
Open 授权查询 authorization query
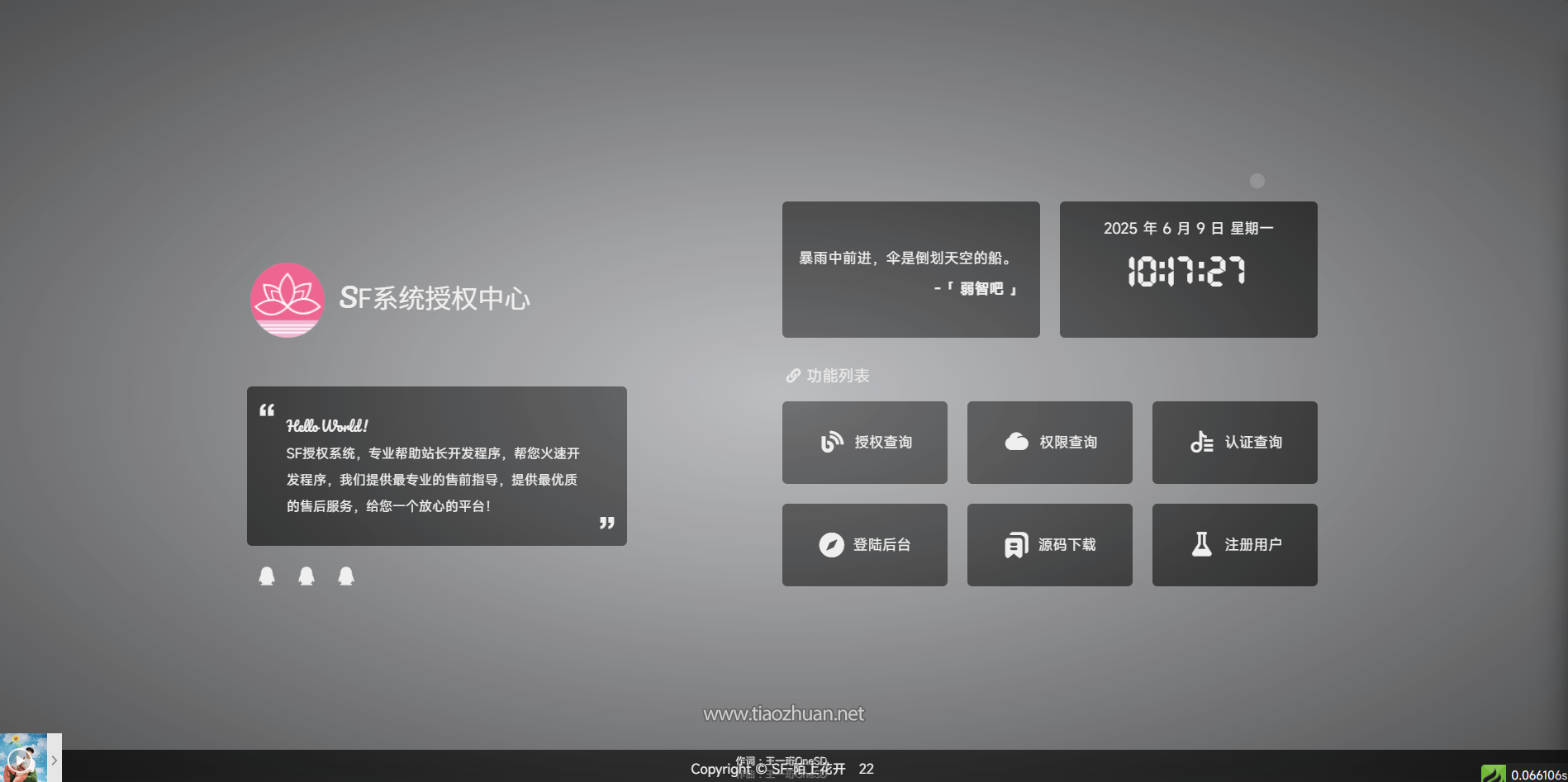(865, 443)
